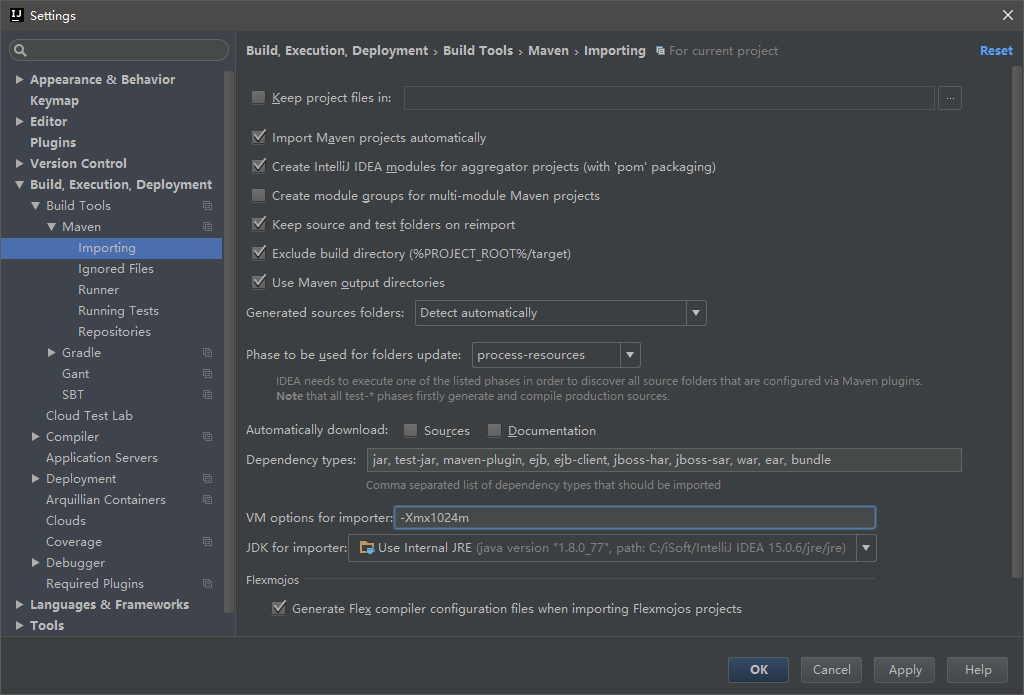The image size is (1024, 695).
Task: Click the settings tree vertical scrollbar
Action: [229, 342]
